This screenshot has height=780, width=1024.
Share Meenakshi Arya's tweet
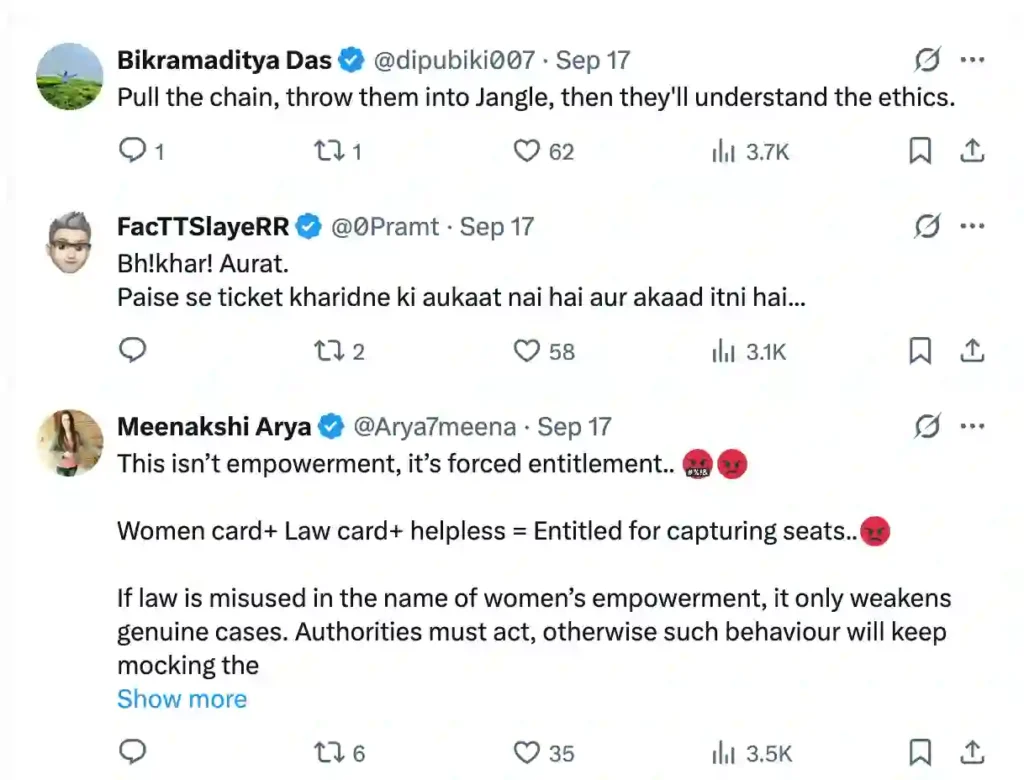(x=972, y=752)
